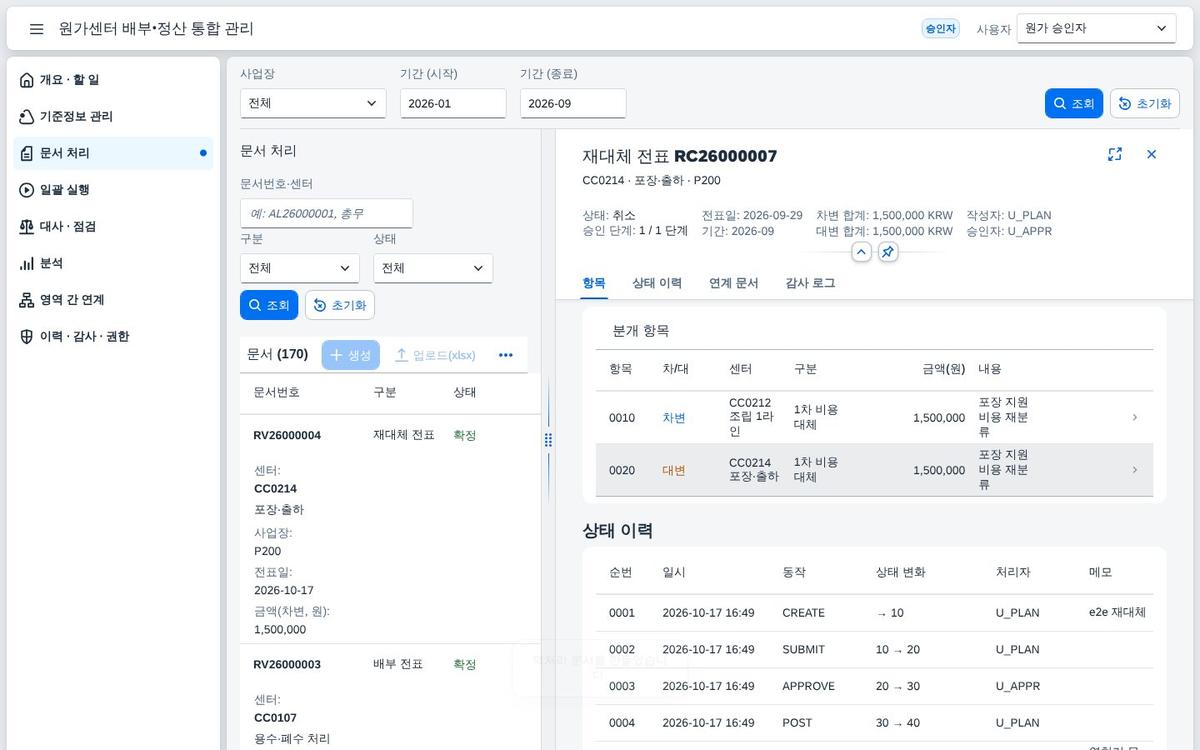Select document row RV26000004
The width and height of the screenshot is (1200, 750).
(390, 529)
